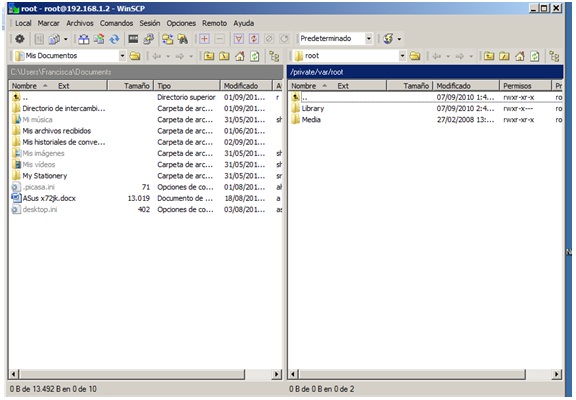Open the Remoto menu

tap(214, 23)
